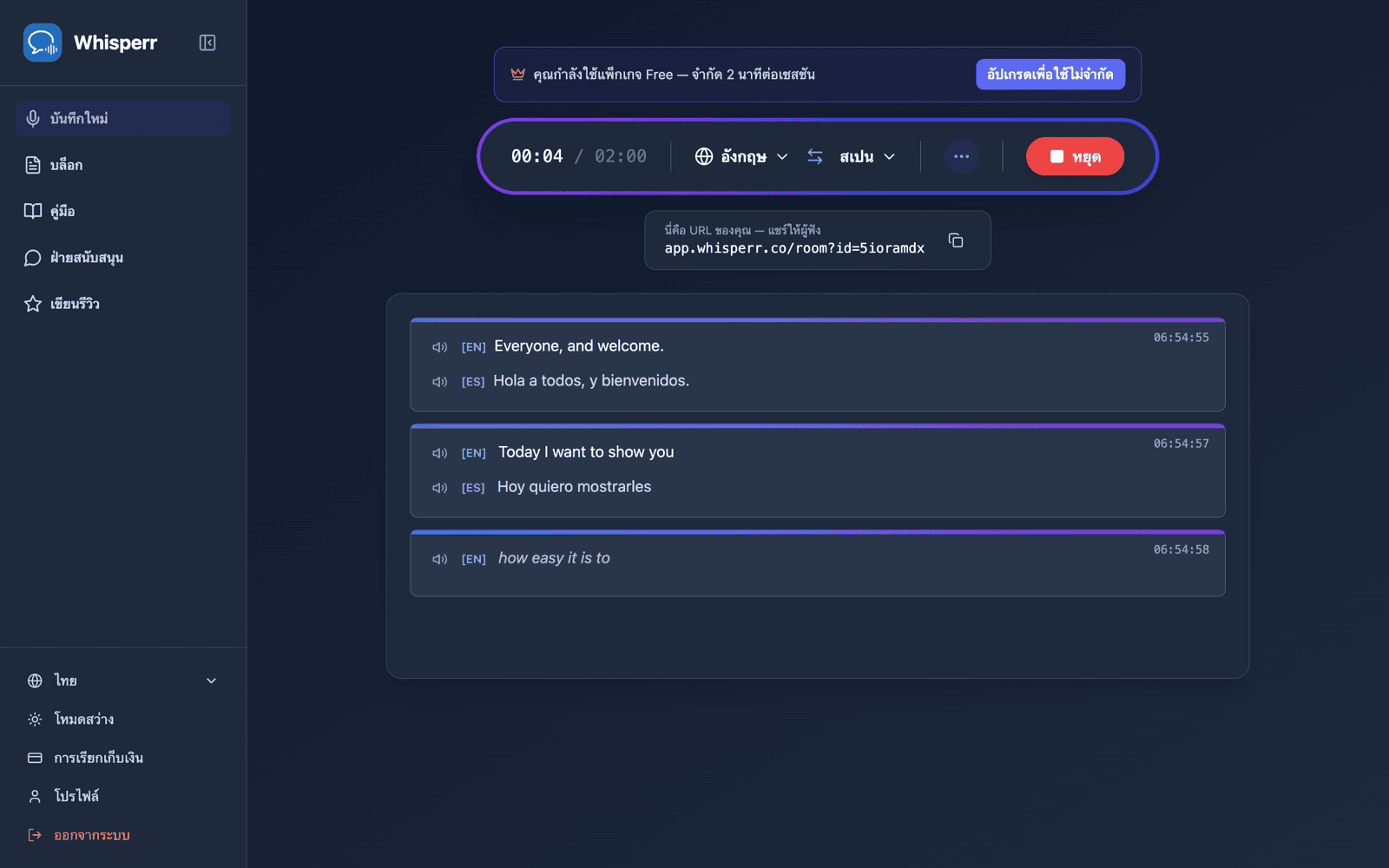This screenshot has width=1389, height=868.
Task: Click the text 'Today I want to show you'
Action: 586,452
